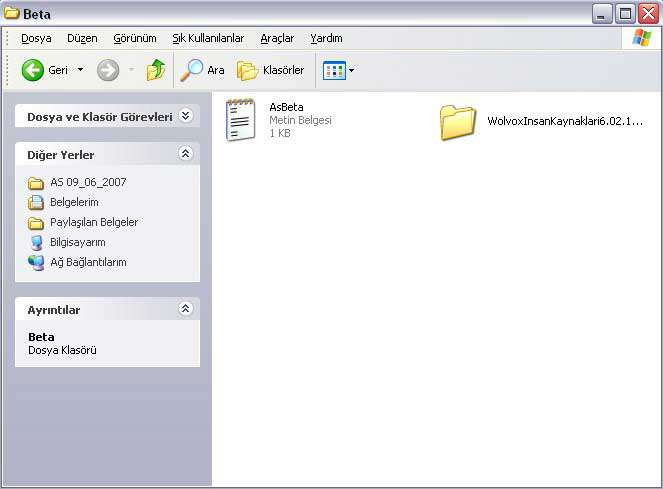
Task: Open the Sık Kullanılanlar menu
Action: pos(208,38)
